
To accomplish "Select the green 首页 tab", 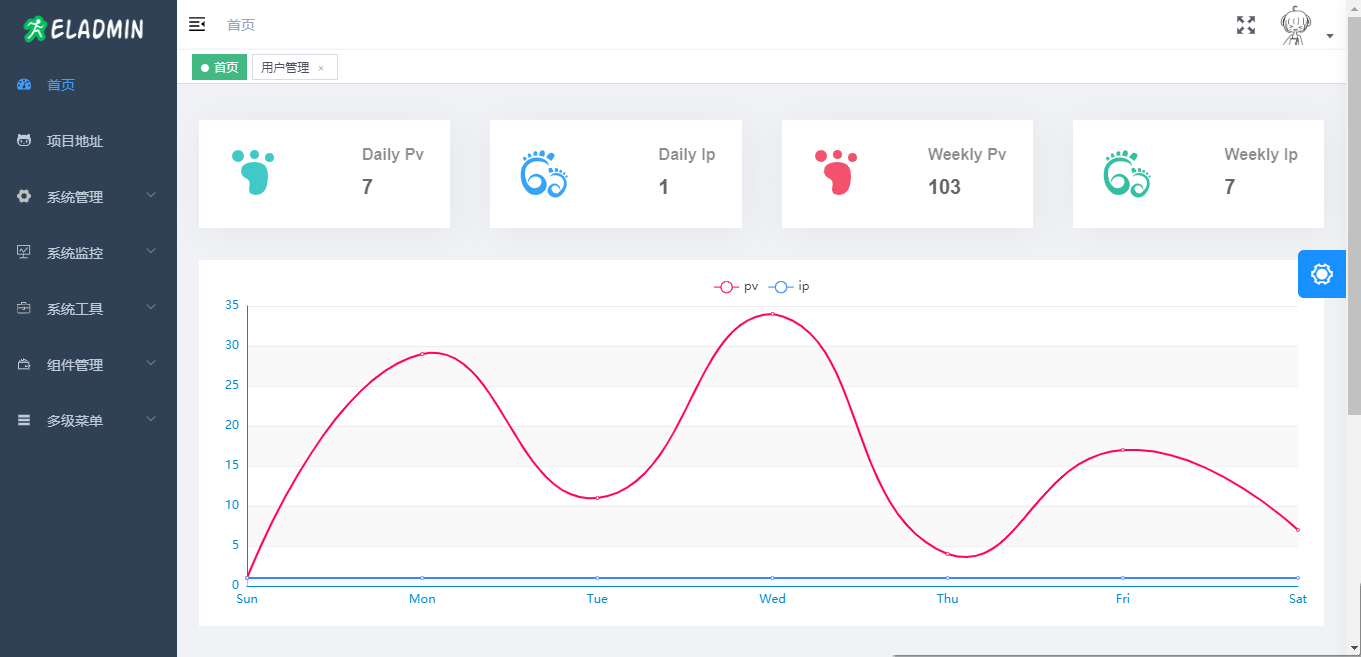I will click(220, 68).
